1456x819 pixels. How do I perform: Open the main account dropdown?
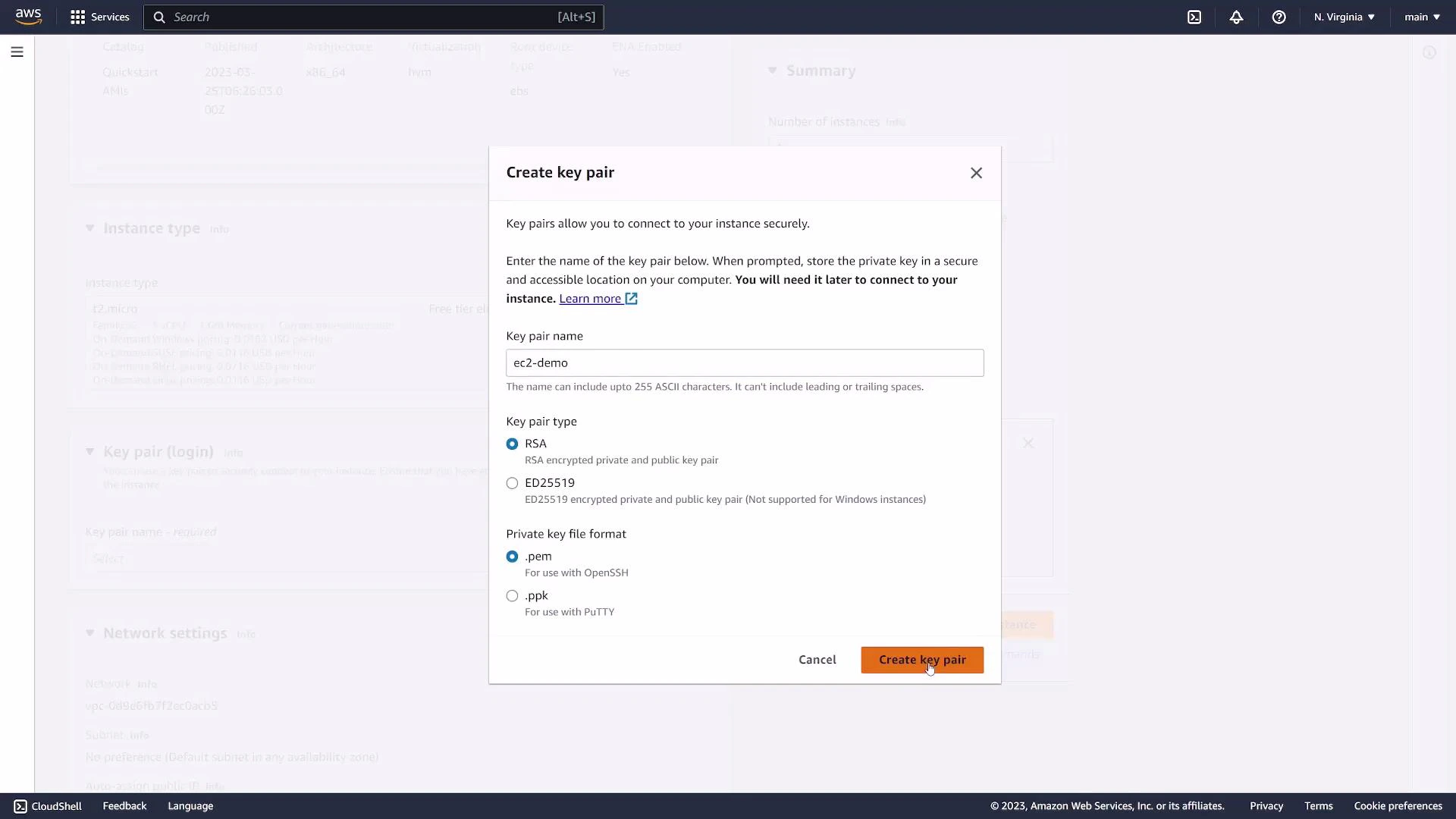click(1421, 17)
